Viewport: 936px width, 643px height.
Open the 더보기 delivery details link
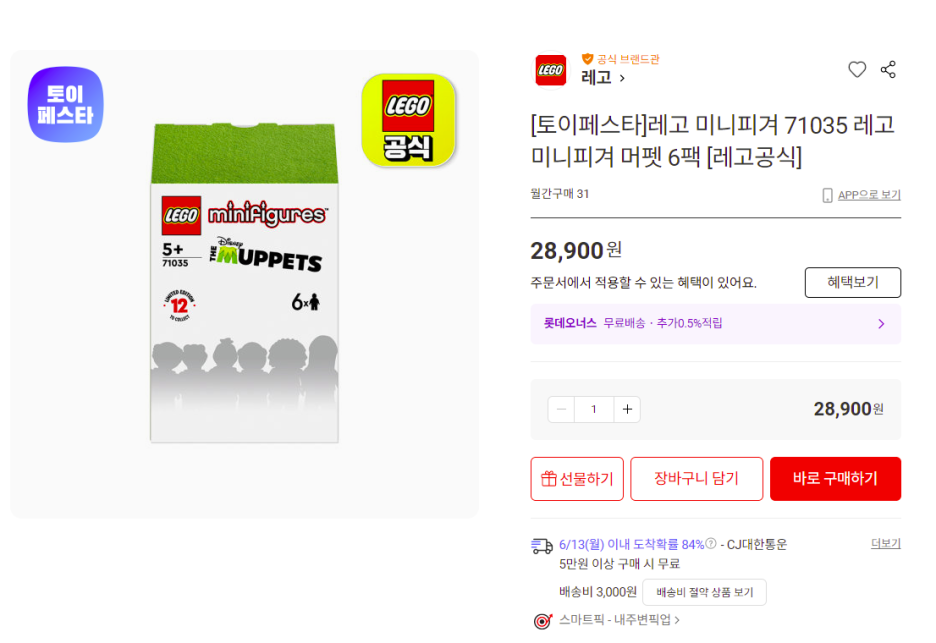pos(885,543)
